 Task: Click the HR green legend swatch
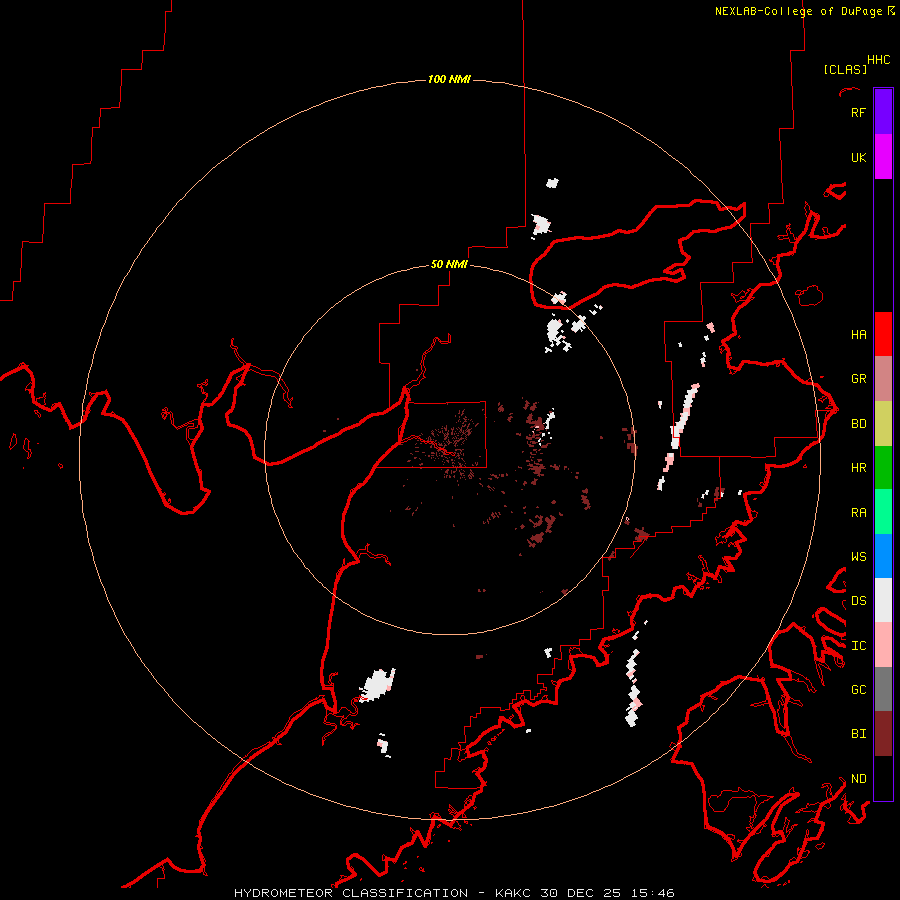pyautogui.click(x=883, y=468)
